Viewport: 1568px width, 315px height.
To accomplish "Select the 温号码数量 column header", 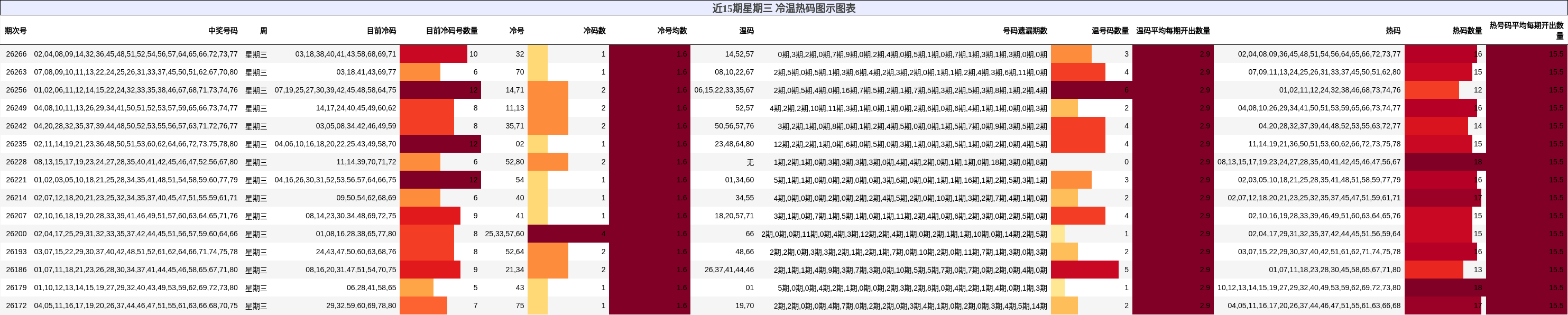I will click(x=1110, y=31).
